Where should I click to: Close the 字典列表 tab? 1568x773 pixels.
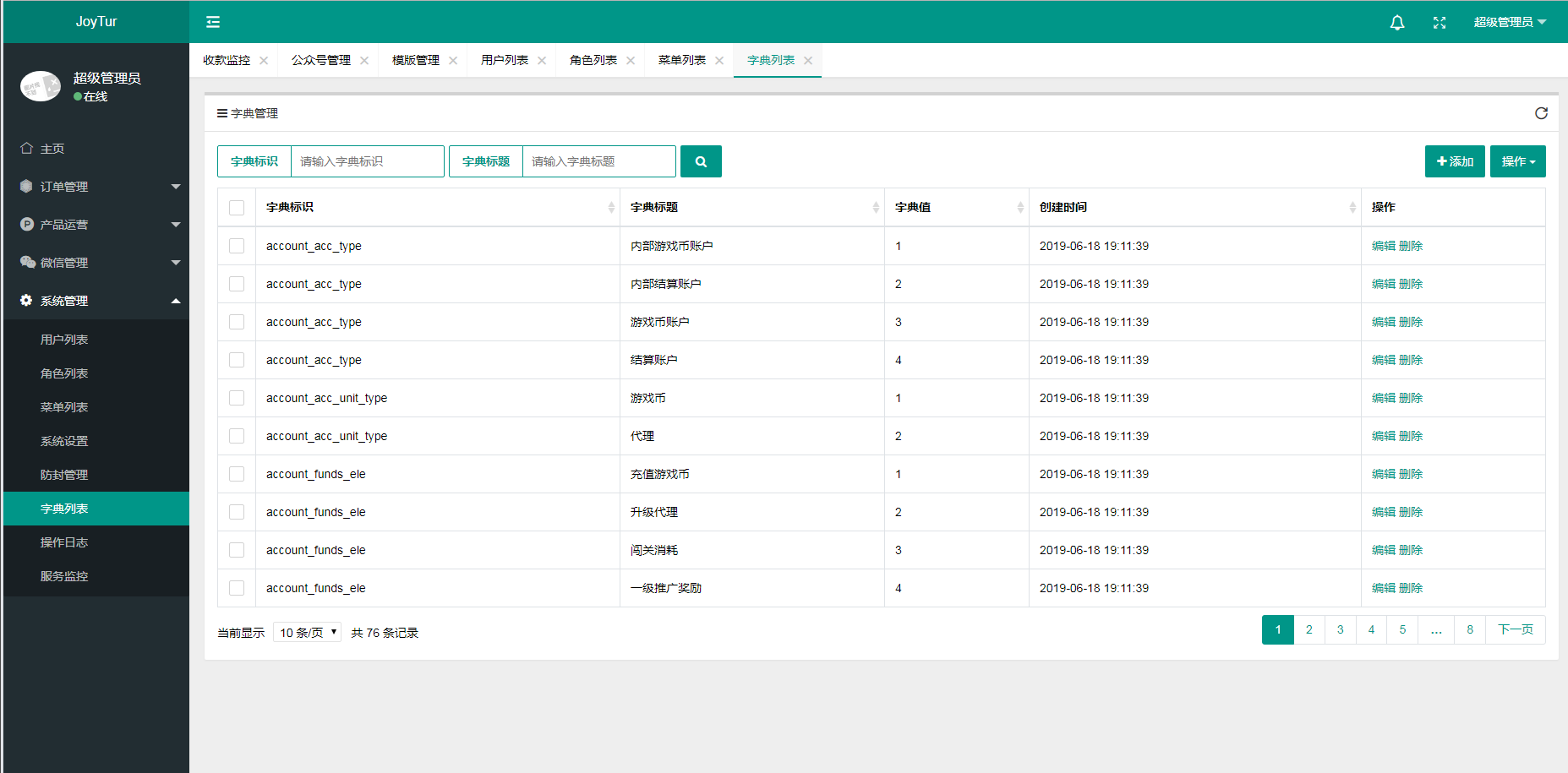808,60
